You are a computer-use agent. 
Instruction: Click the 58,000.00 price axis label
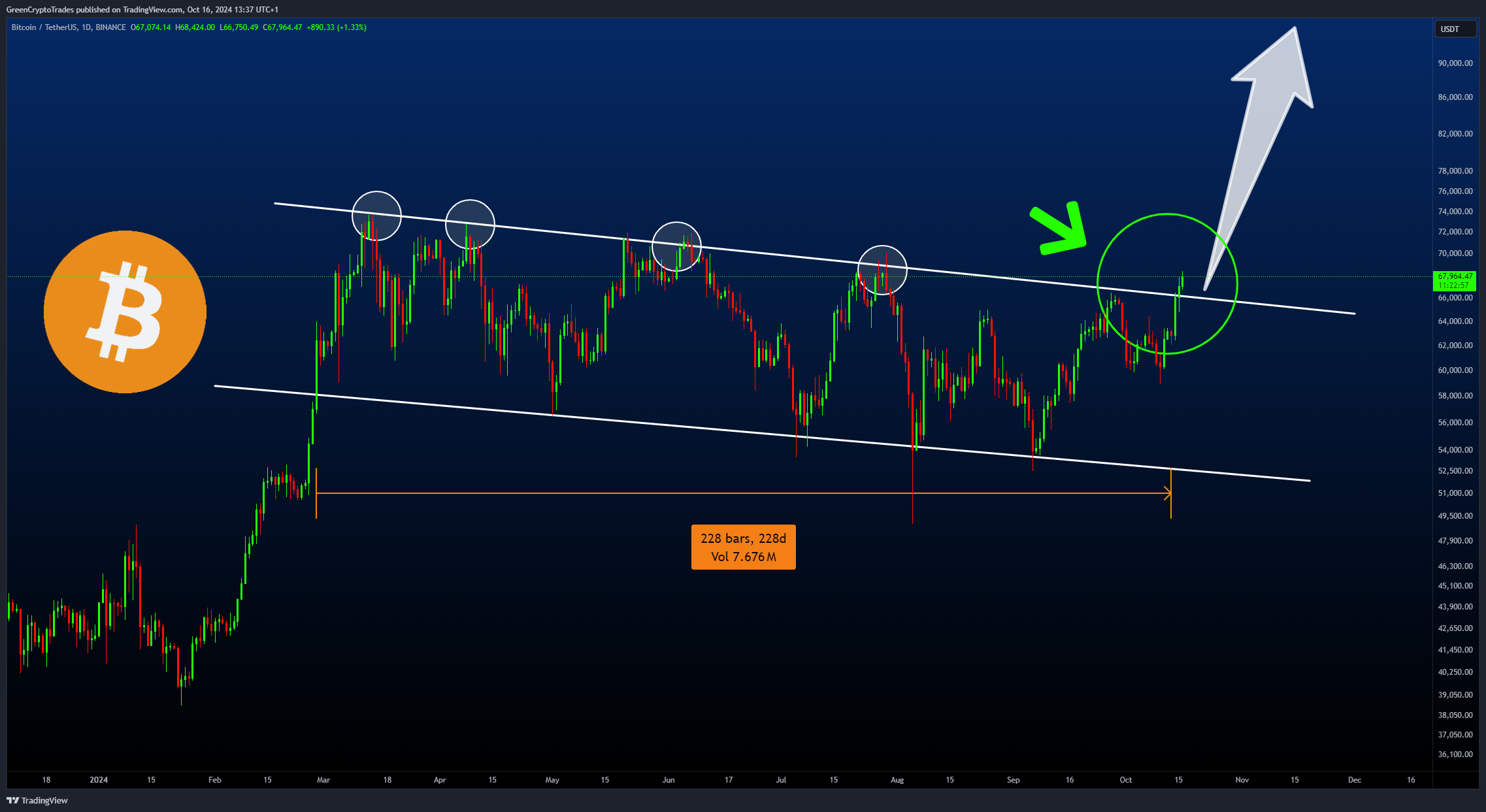(1455, 396)
